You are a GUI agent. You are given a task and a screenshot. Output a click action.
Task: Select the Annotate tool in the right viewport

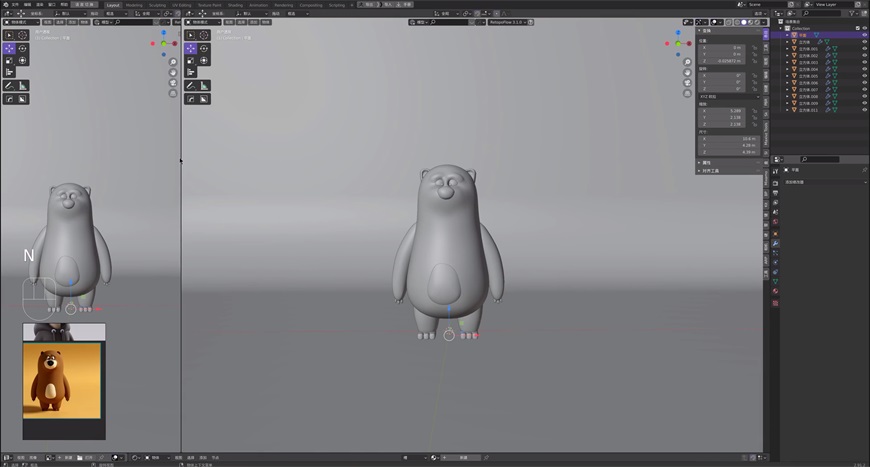click(191, 85)
